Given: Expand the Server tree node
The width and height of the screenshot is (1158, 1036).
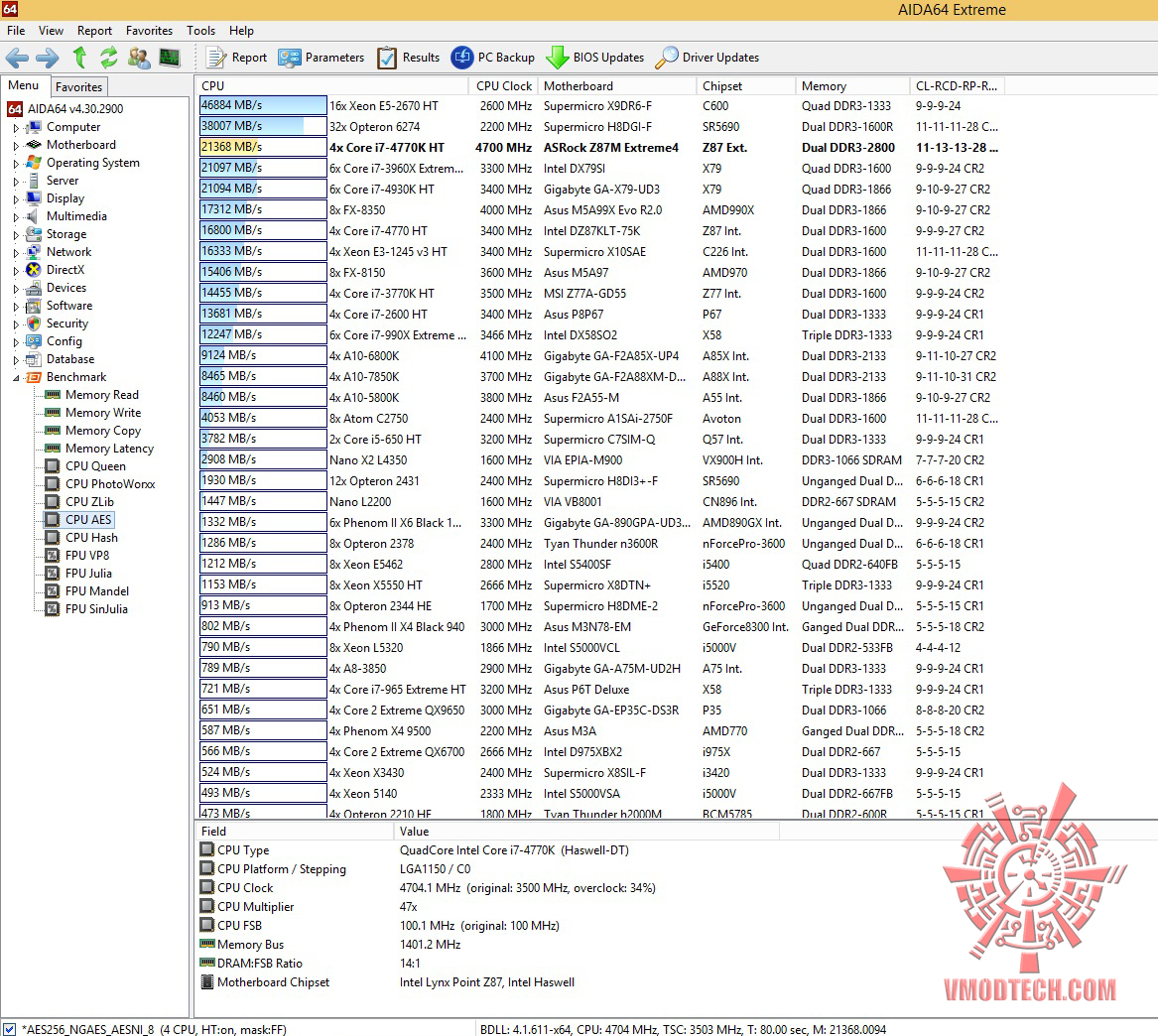Looking at the screenshot, I should [x=16, y=181].
